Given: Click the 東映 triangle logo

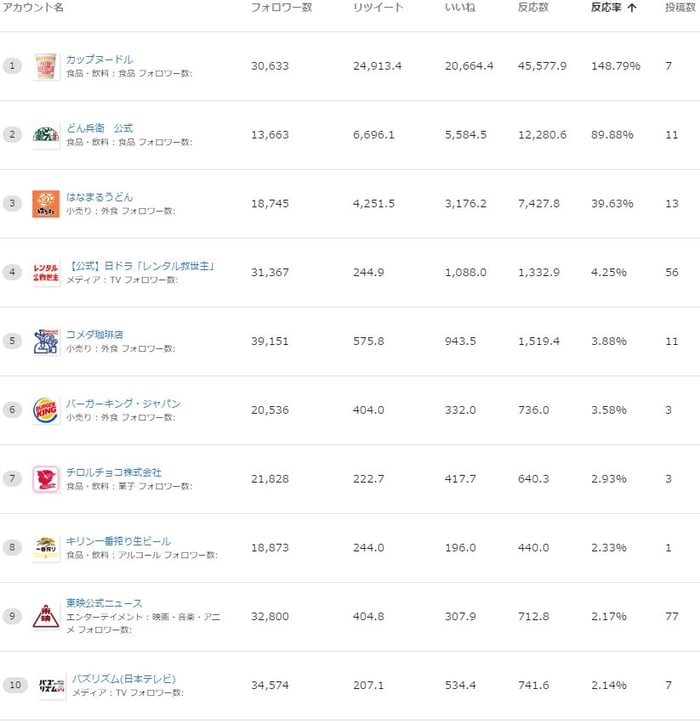Looking at the screenshot, I should pos(46,616).
